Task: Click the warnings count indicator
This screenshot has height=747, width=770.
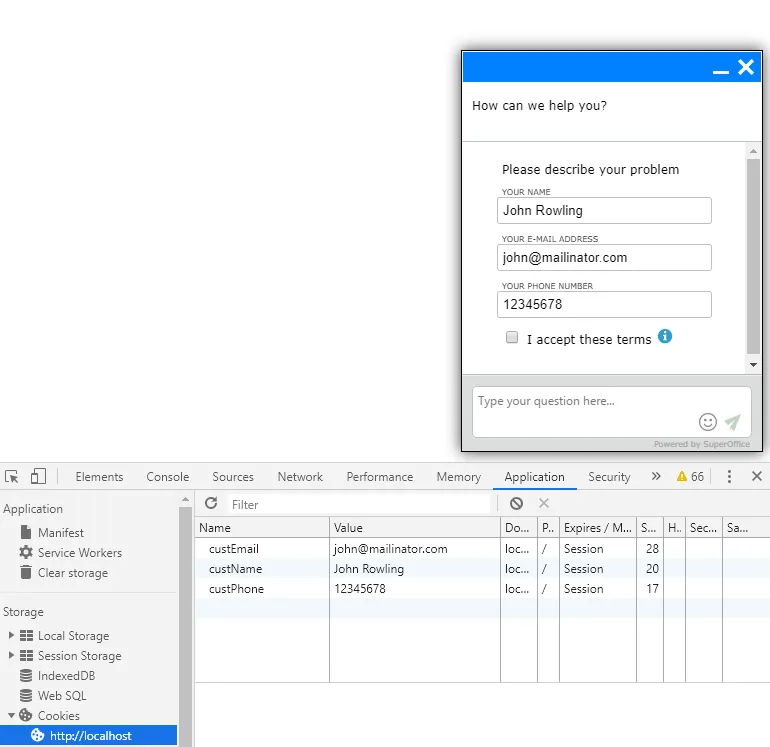Action: (690, 477)
